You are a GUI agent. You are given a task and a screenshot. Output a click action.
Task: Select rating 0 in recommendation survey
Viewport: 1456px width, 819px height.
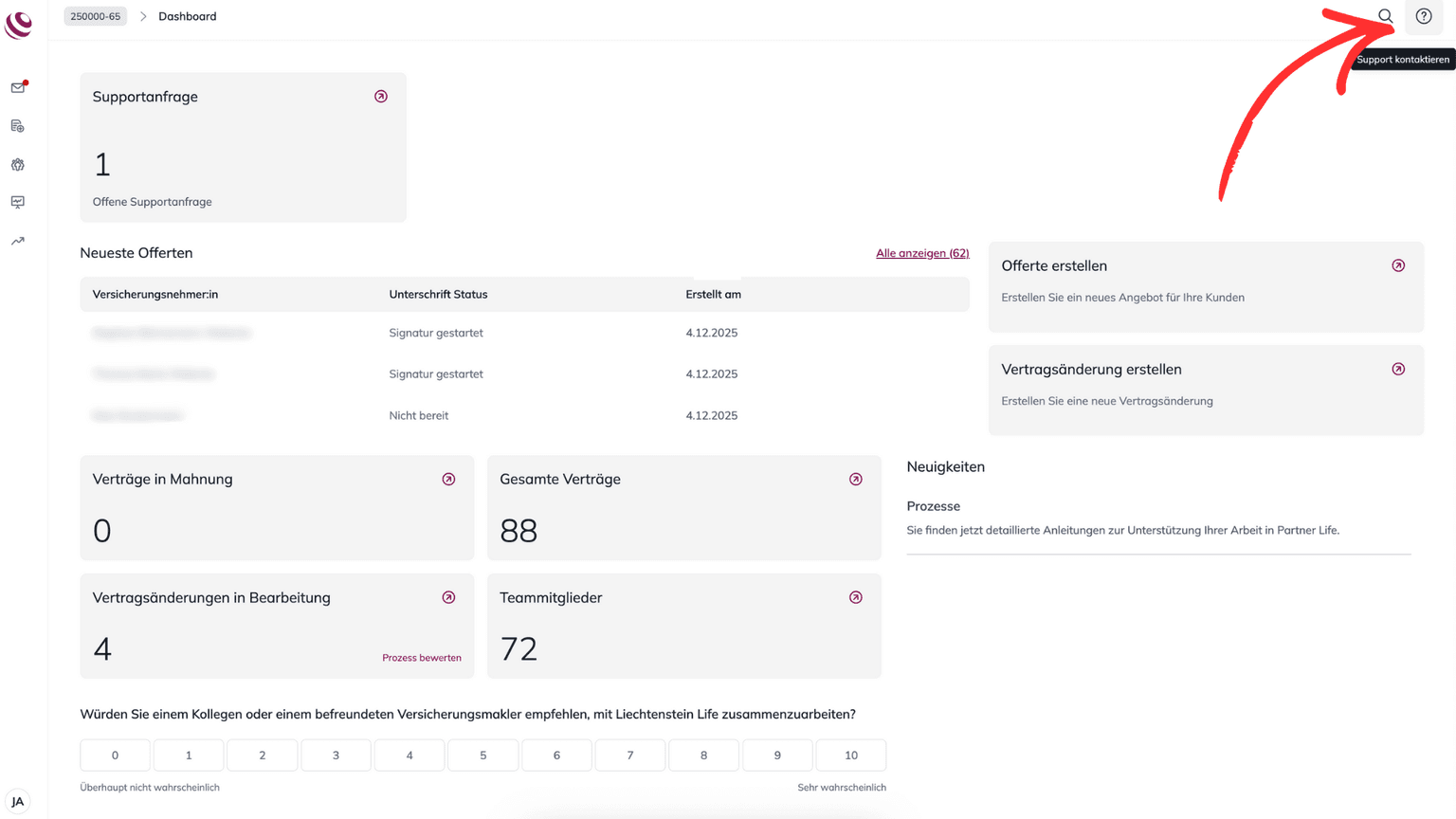coord(115,755)
